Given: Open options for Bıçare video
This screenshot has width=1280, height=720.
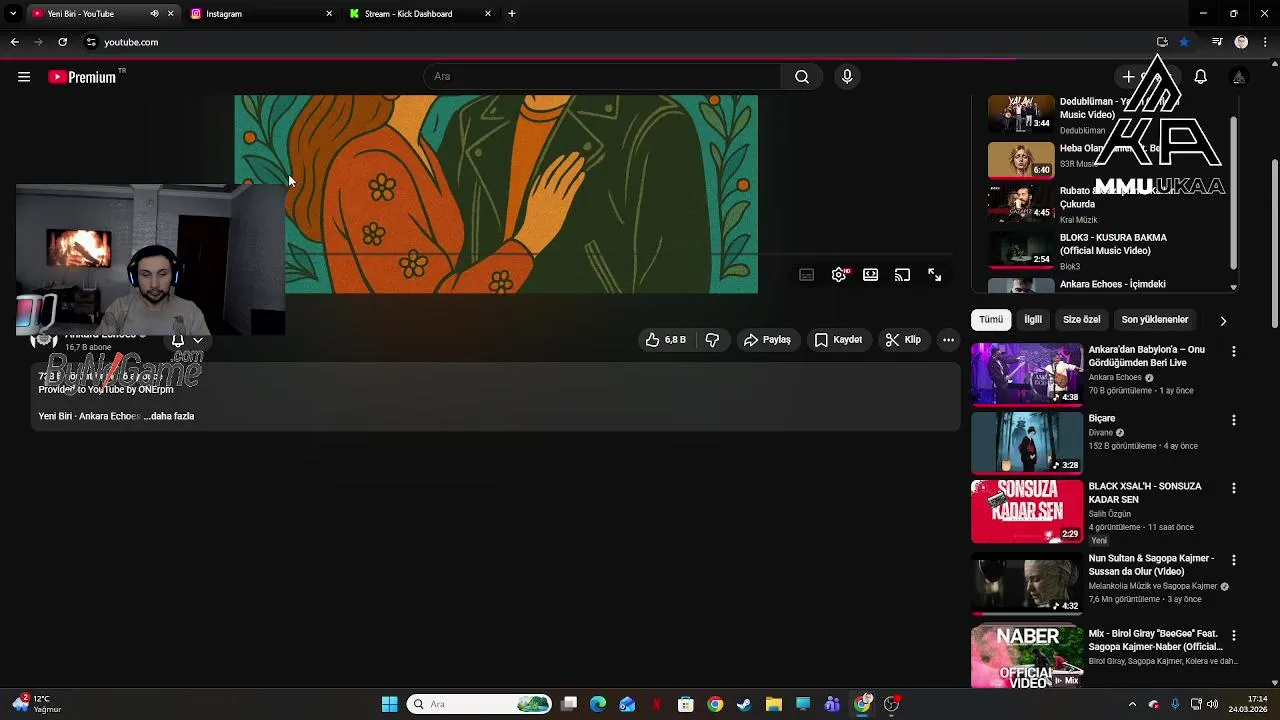Looking at the screenshot, I should pyautogui.click(x=1234, y=420).
